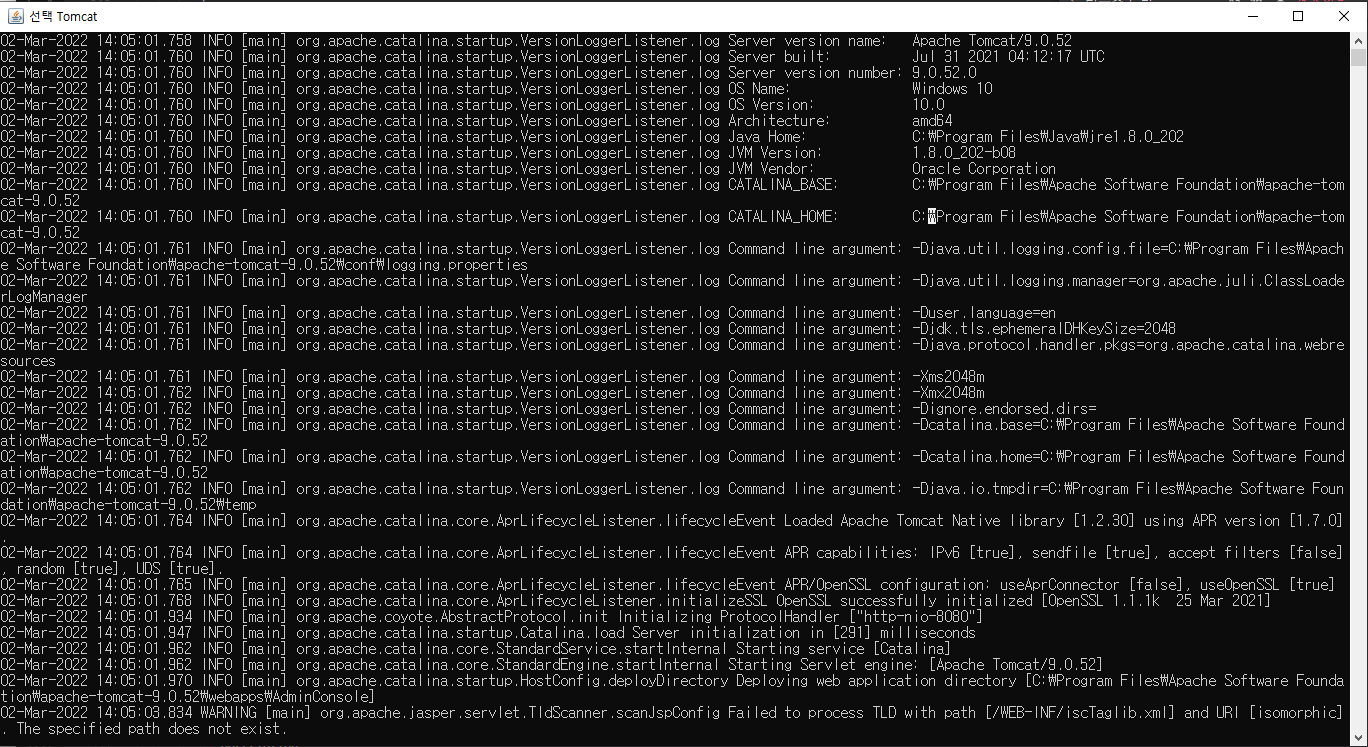Viewport: 1368px width, 747px height.
Task: Click the '10.0' OS version value
Action: pyautogui.click(x=928, y=105)
